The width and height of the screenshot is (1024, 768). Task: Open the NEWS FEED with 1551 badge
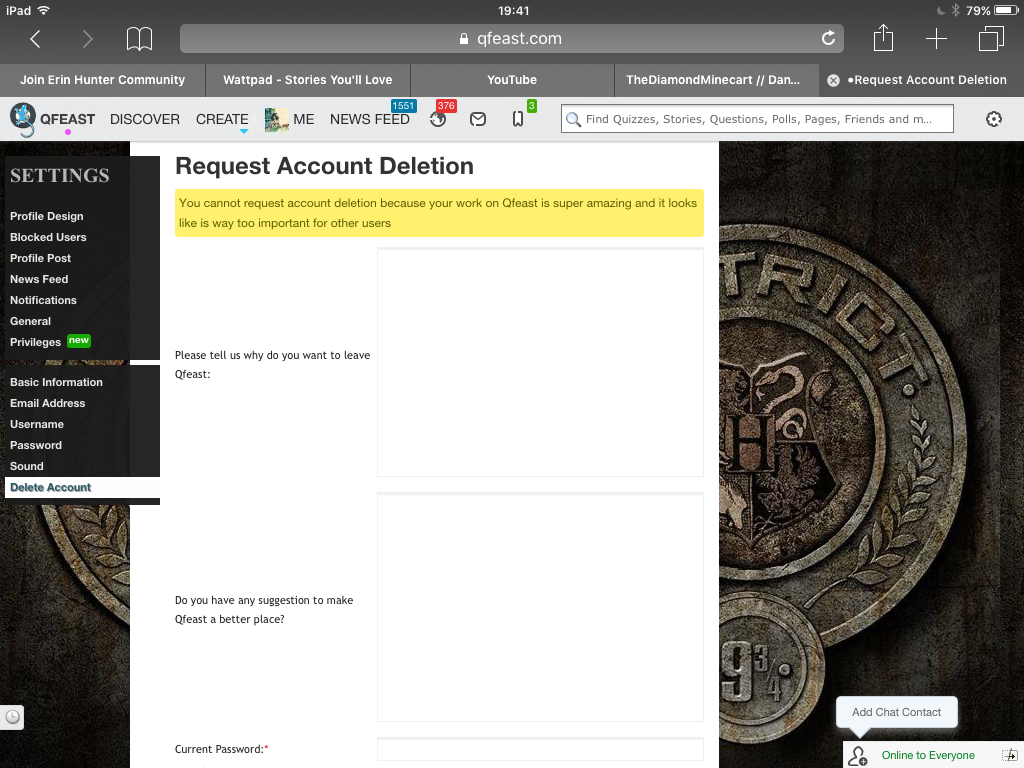(370, 120)
